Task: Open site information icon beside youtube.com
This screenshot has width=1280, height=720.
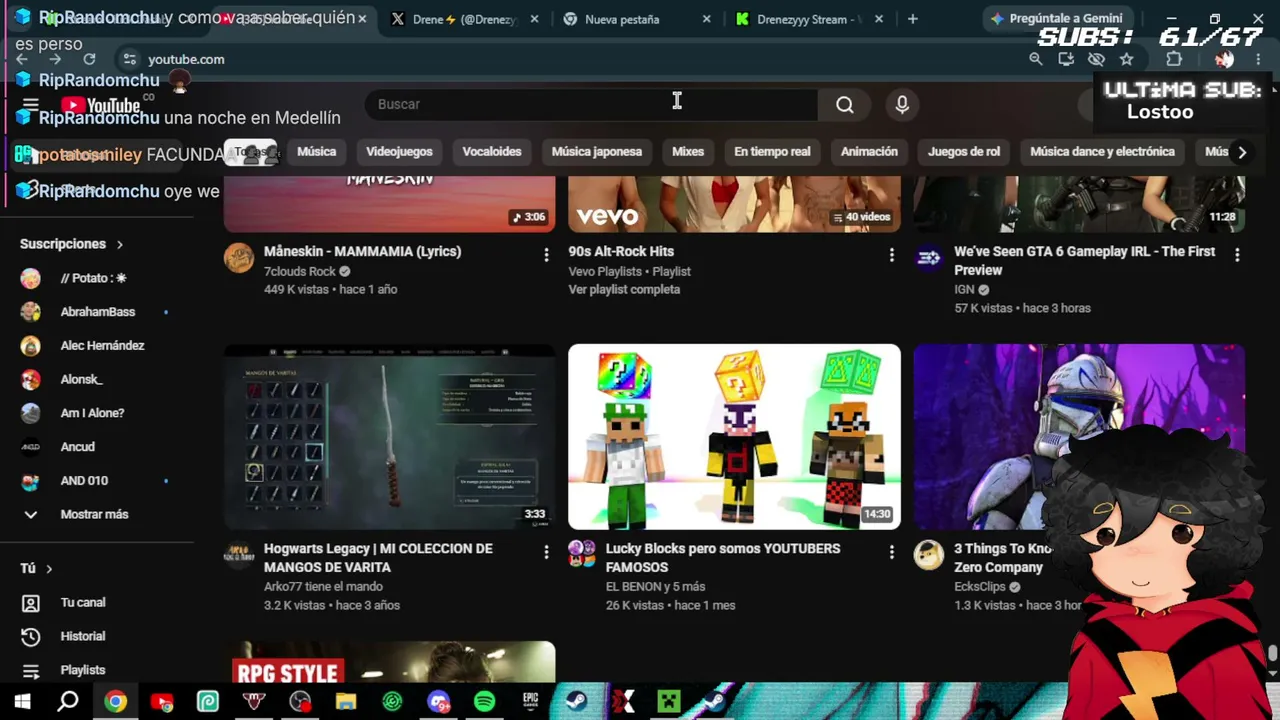Action: tap(129, 59)
